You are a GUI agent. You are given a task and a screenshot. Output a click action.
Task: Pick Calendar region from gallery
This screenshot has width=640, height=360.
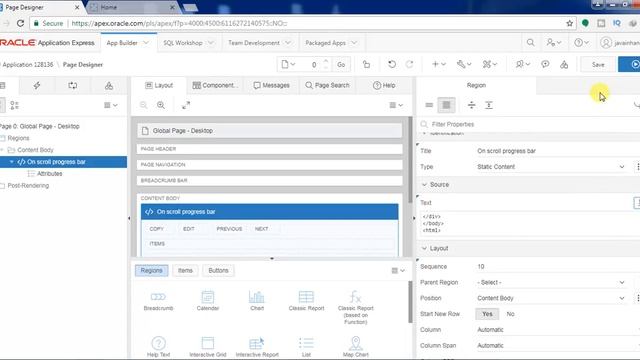pyautogui.click(x=208, y=301)
